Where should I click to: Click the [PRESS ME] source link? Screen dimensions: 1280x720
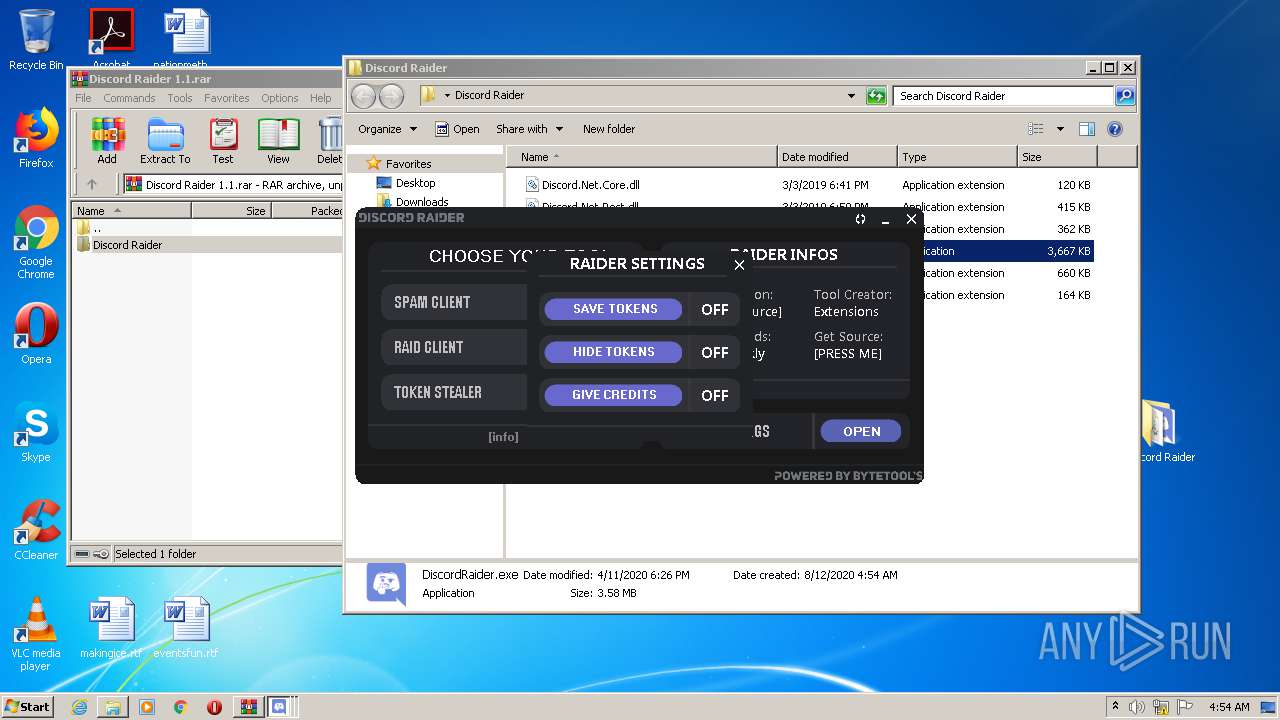coord(848,353)
